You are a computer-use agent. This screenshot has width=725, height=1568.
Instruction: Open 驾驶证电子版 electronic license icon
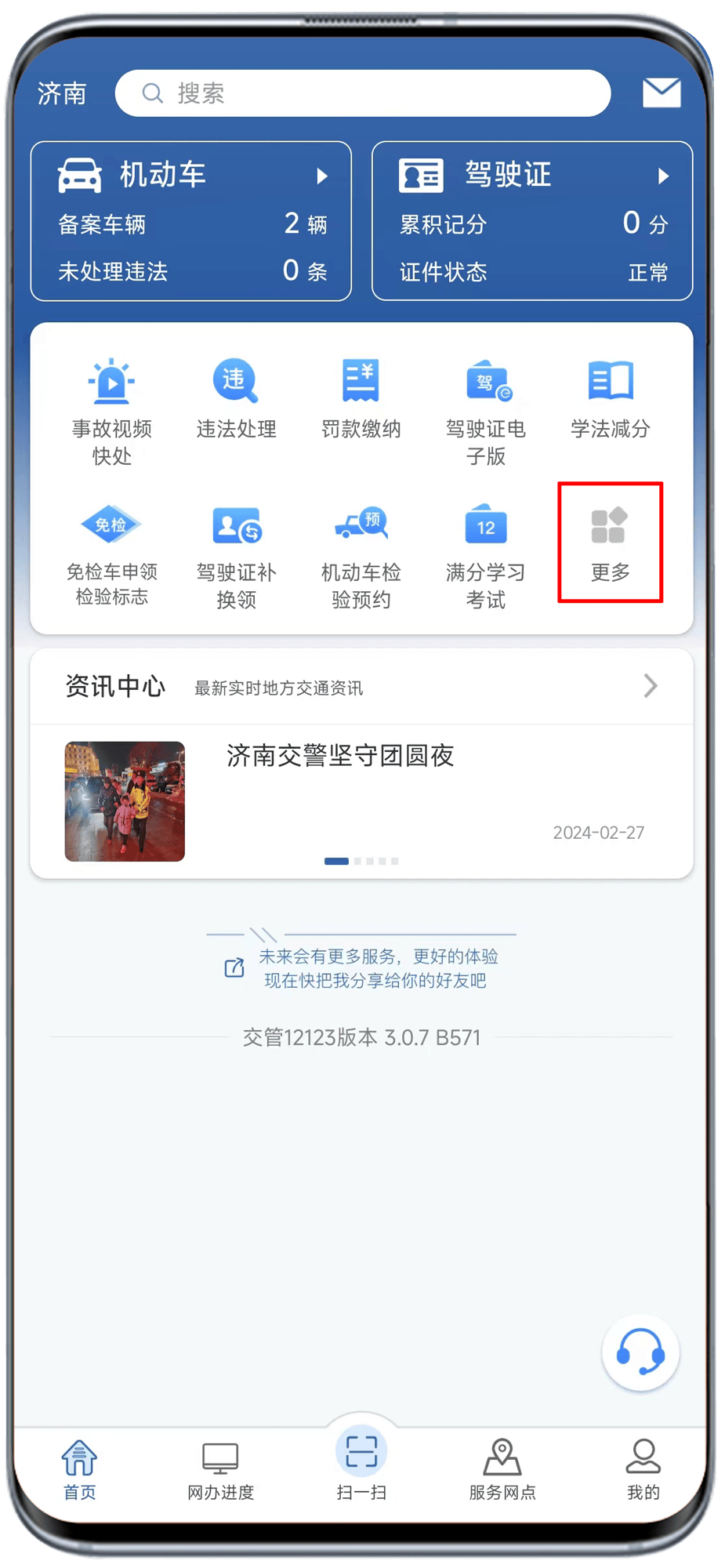(x=486, y=381)
